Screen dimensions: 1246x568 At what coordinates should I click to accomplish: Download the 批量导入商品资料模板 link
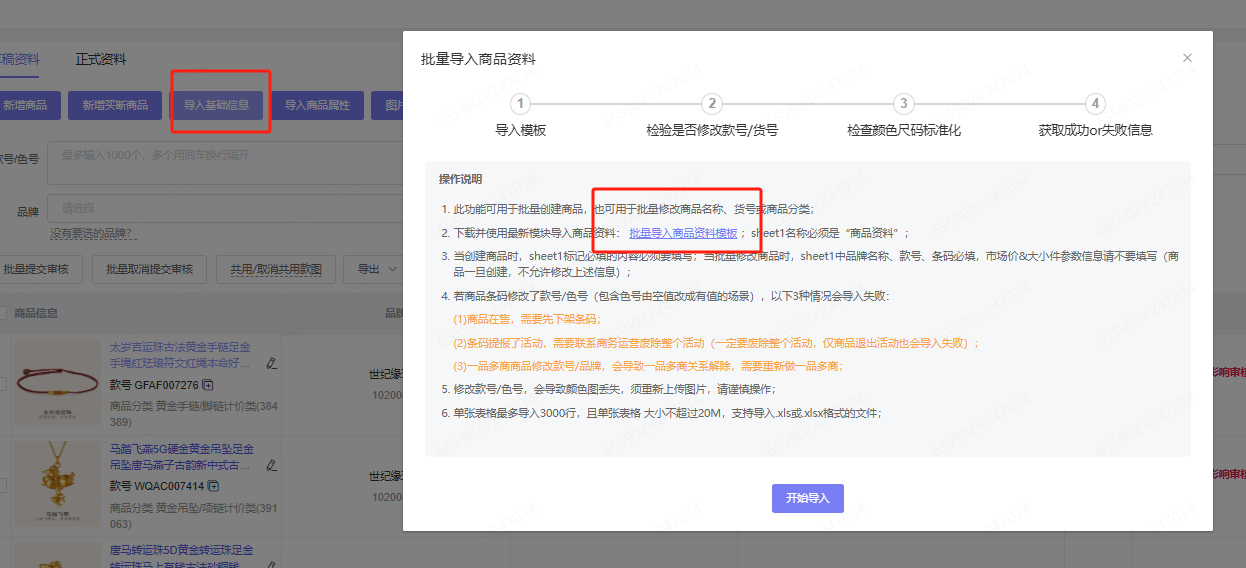683,233
